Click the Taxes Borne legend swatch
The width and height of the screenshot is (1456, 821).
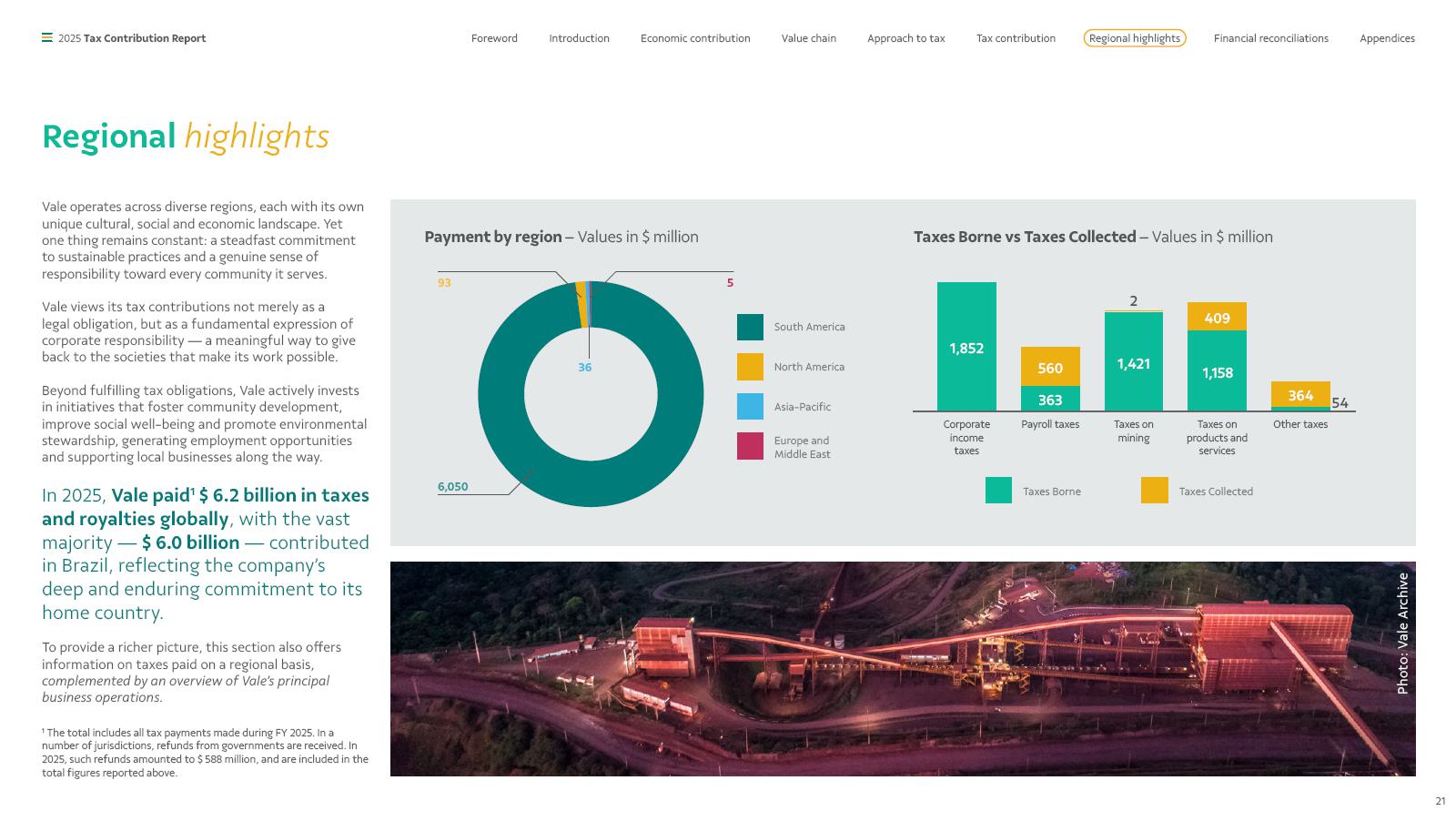pos(998,491)
